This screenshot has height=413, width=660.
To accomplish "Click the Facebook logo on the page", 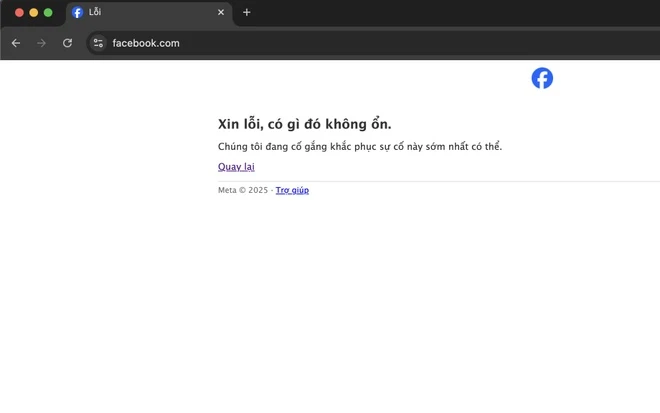I will (542, 79).
